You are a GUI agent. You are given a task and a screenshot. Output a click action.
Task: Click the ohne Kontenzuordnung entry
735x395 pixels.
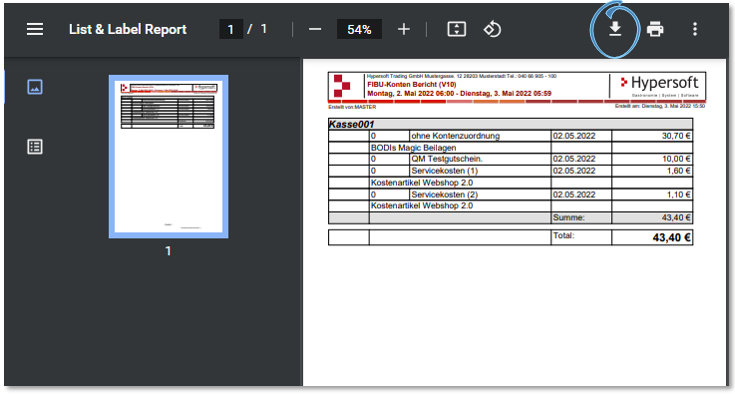coord(455,136)
